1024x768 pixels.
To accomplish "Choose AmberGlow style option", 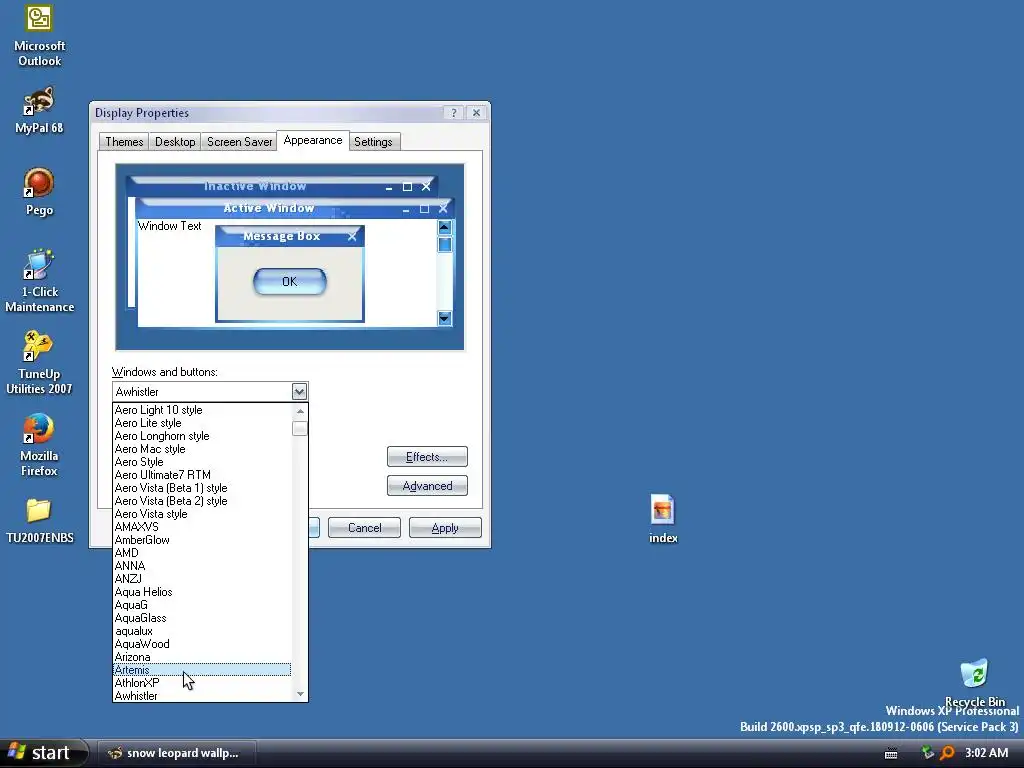I will pyautogui.click(x=202, y=540).
